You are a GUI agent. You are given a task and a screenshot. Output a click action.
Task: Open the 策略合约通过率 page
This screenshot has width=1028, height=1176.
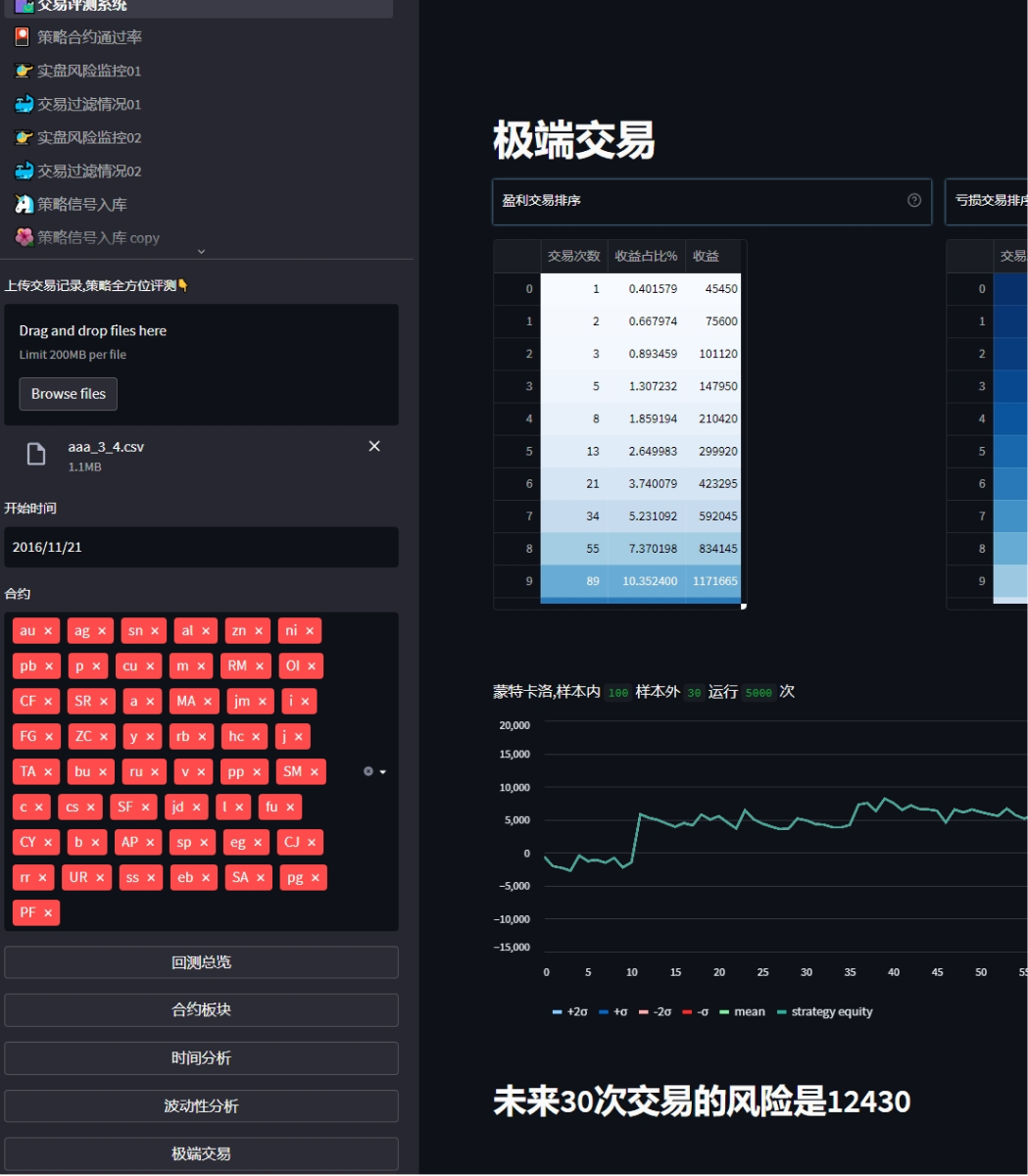tap(89, 37)
